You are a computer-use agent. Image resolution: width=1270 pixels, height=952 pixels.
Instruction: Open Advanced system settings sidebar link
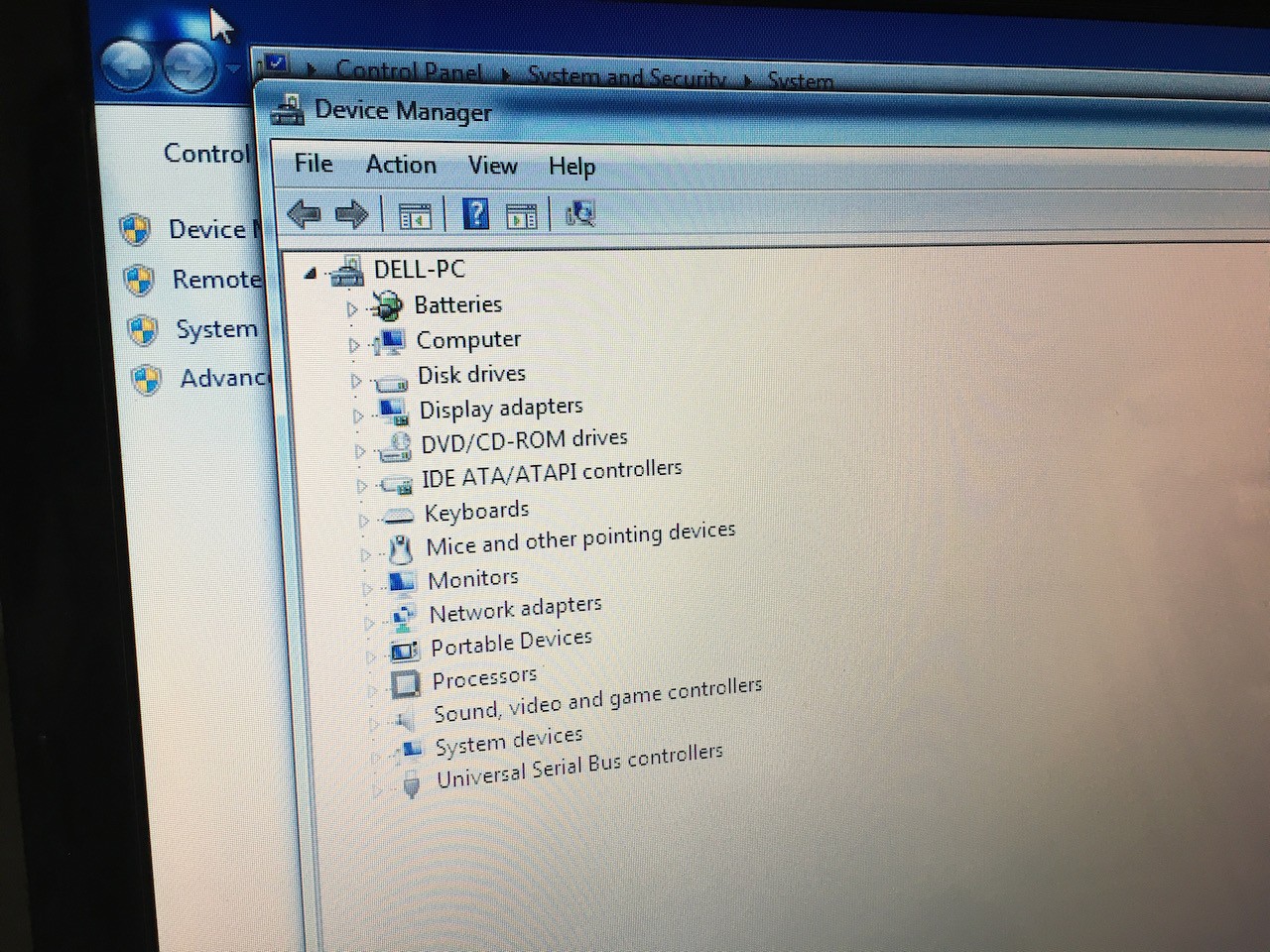point(223,379)
